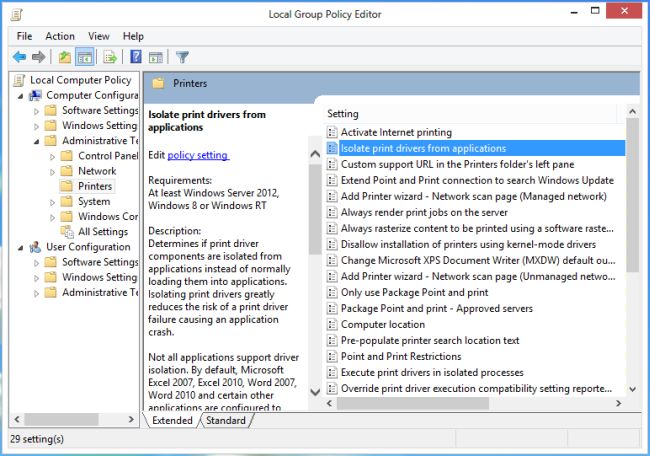Click the application icon in title bar
Image resolution: width=650 pixels, height=456 pixels.
(17, 15)
